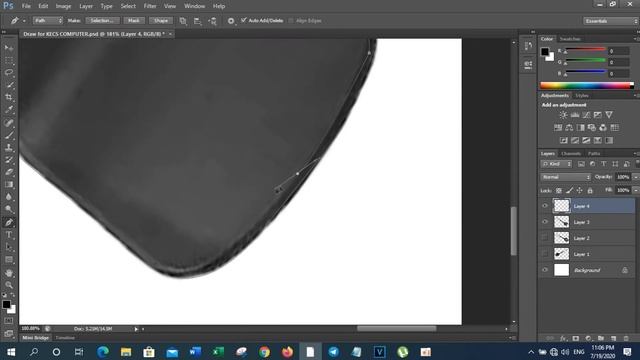Select the Lasso tool

(9, 73)
